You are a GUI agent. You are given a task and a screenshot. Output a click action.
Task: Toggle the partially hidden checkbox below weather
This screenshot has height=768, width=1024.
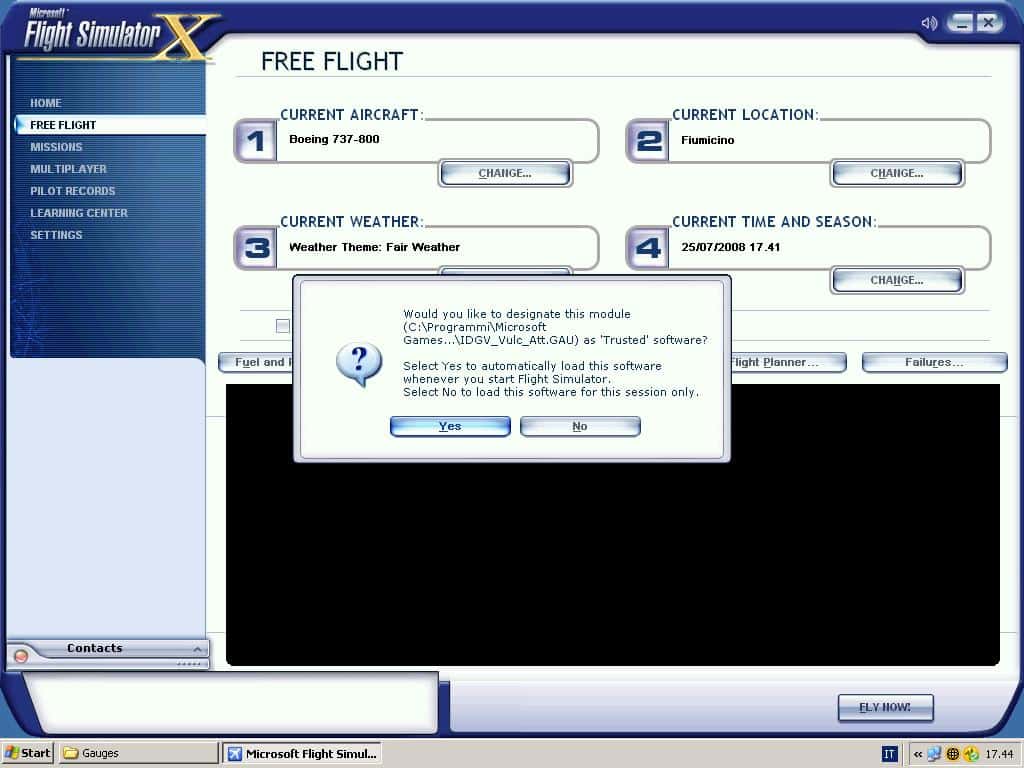click(283, 325)
